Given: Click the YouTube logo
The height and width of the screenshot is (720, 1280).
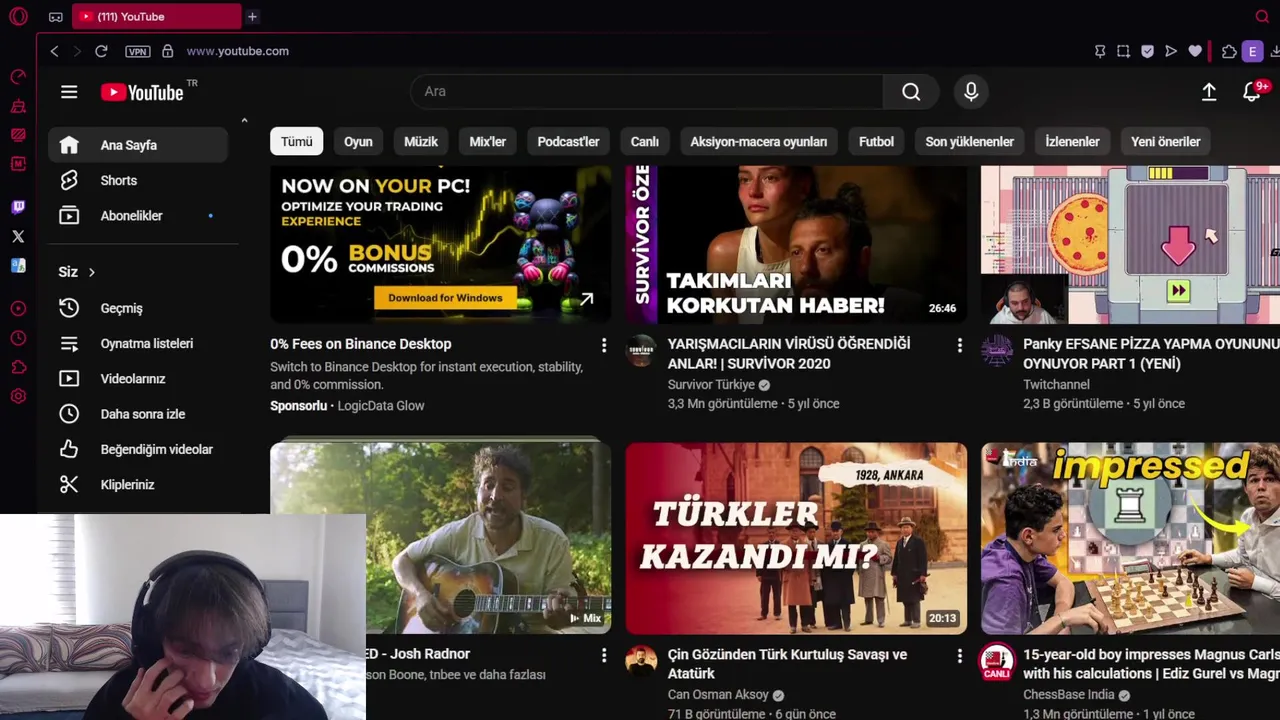Looking at the screenshot, I should 142,92.
